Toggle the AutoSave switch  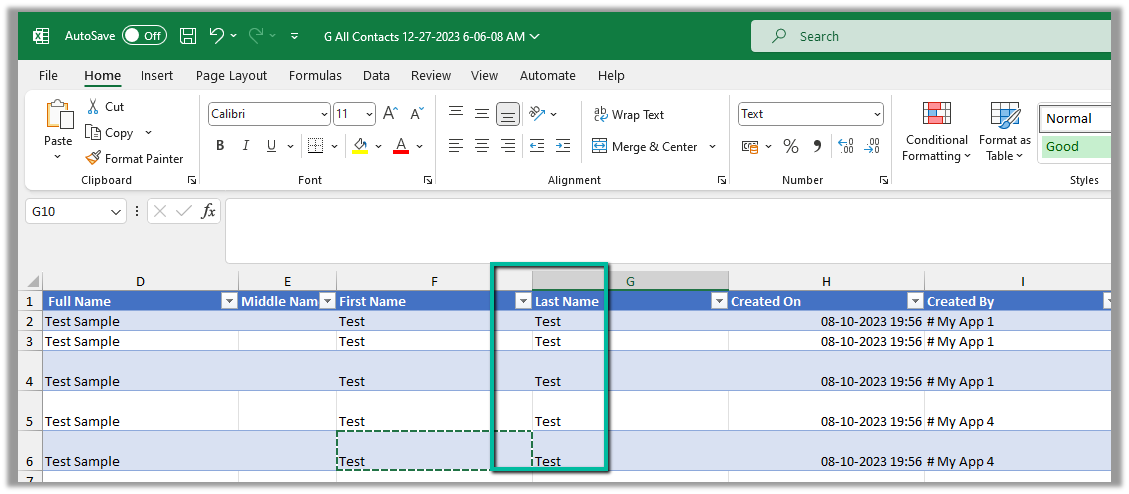click(x=144, y=36)
